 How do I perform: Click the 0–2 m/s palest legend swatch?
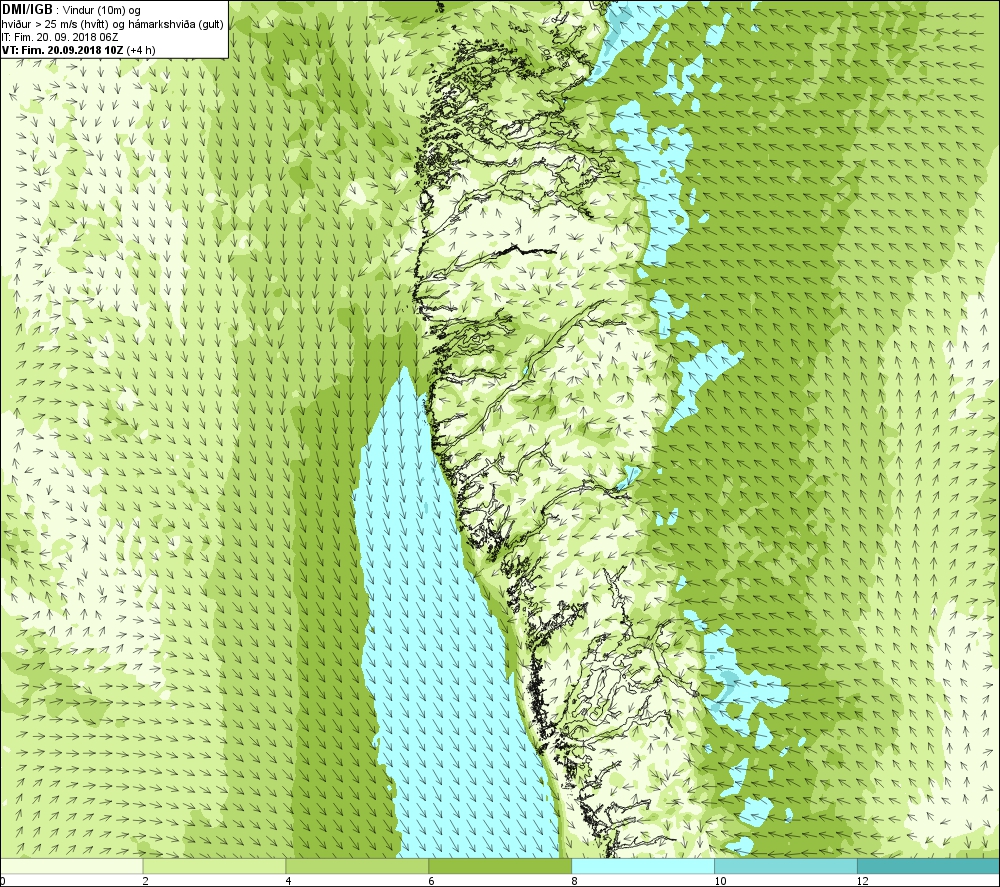[71, 866]
